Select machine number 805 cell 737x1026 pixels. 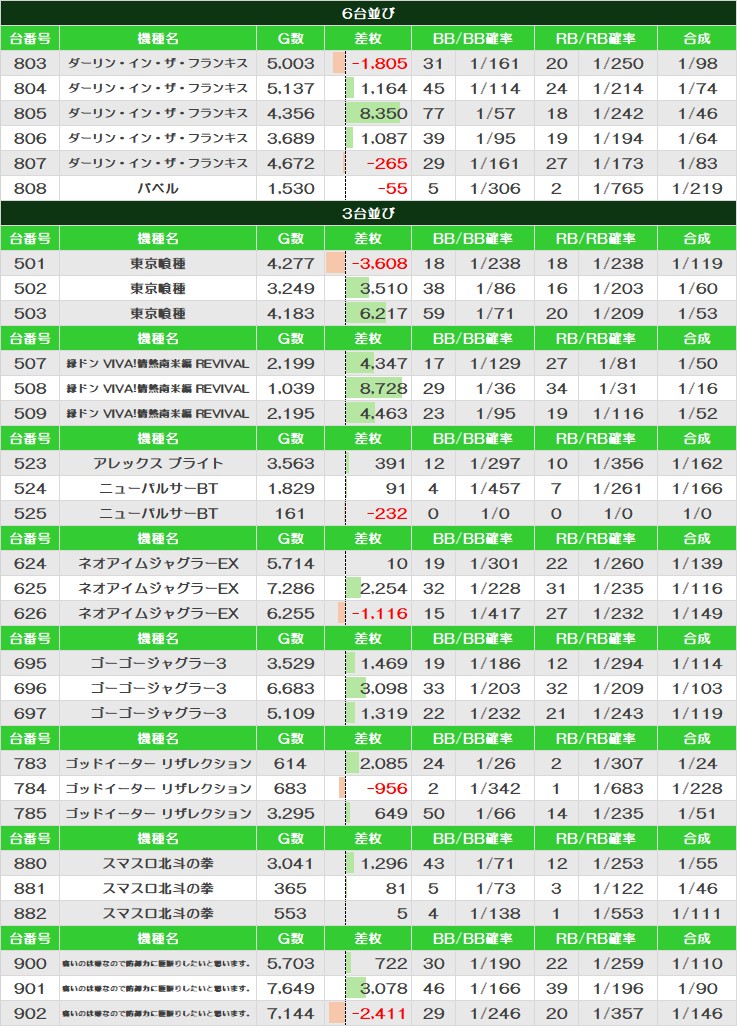[30, 113]
